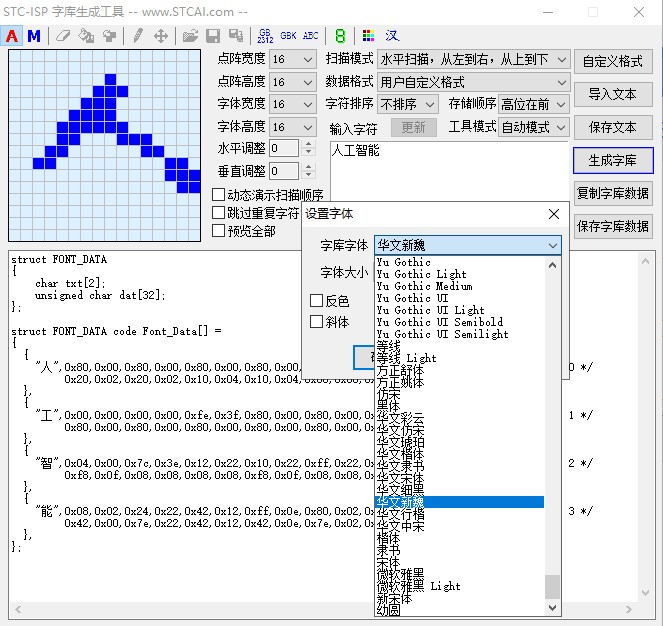Click the 自定义格式 button
The width and height of the screenshot is (663, 626).
tap(613, 62)
